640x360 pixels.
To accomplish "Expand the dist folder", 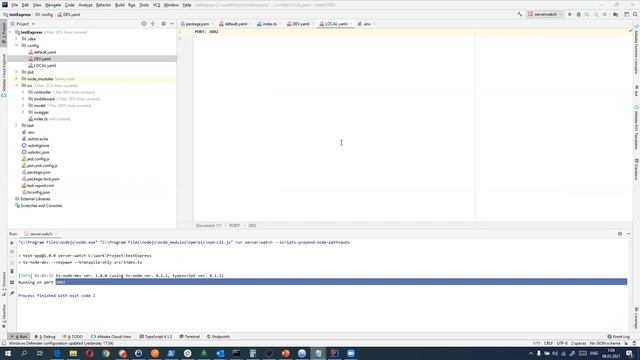I will tap(17, 72).
